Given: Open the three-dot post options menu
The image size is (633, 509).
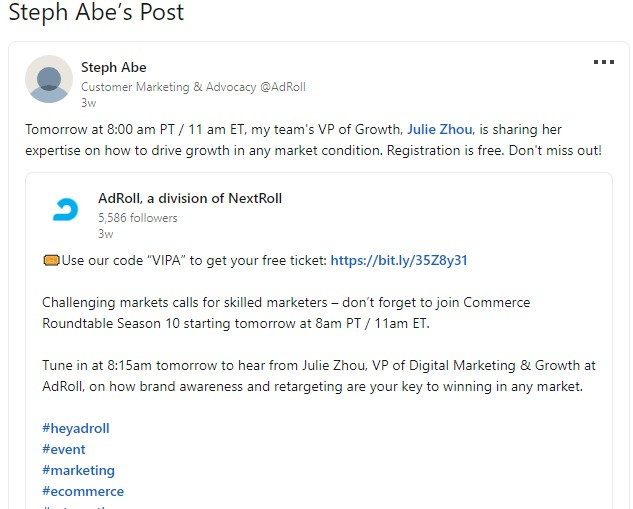Looking at the screenshot, I should pos(603,62).
